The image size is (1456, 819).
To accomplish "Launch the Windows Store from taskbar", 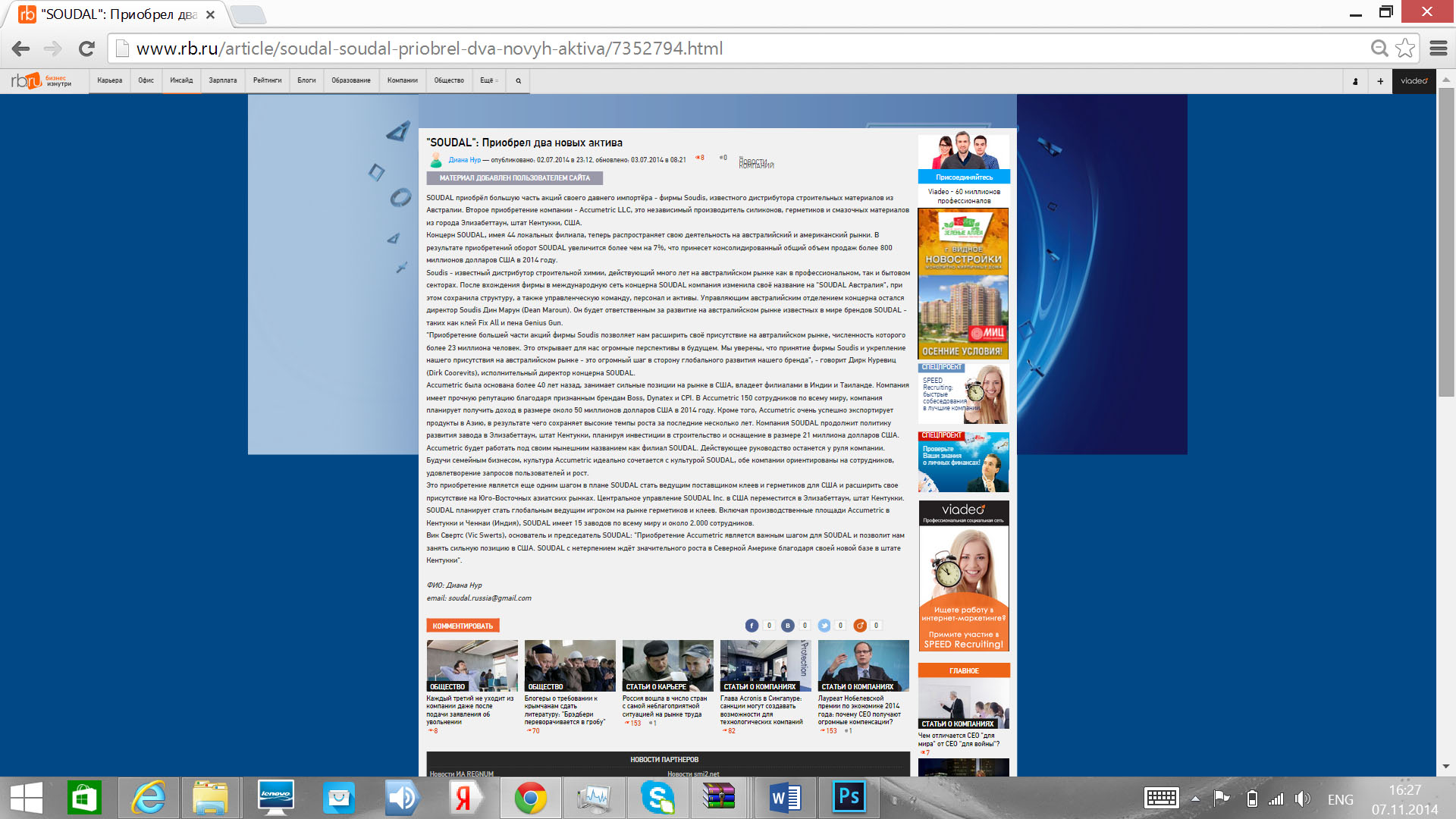I will point(84,798).
